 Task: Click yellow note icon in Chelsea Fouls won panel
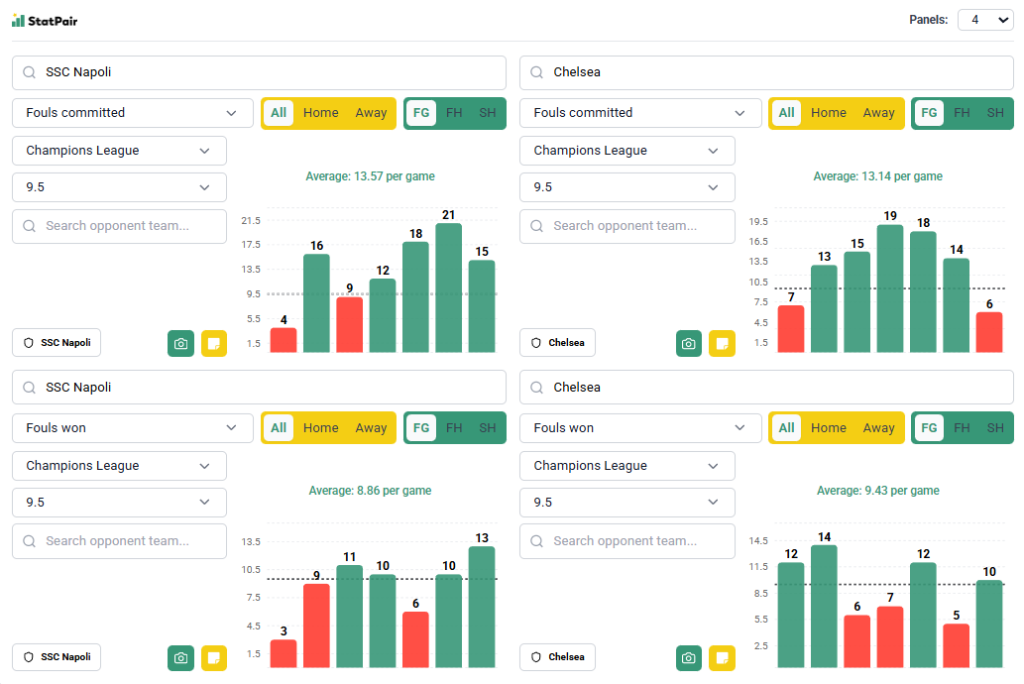pos(722,658)
